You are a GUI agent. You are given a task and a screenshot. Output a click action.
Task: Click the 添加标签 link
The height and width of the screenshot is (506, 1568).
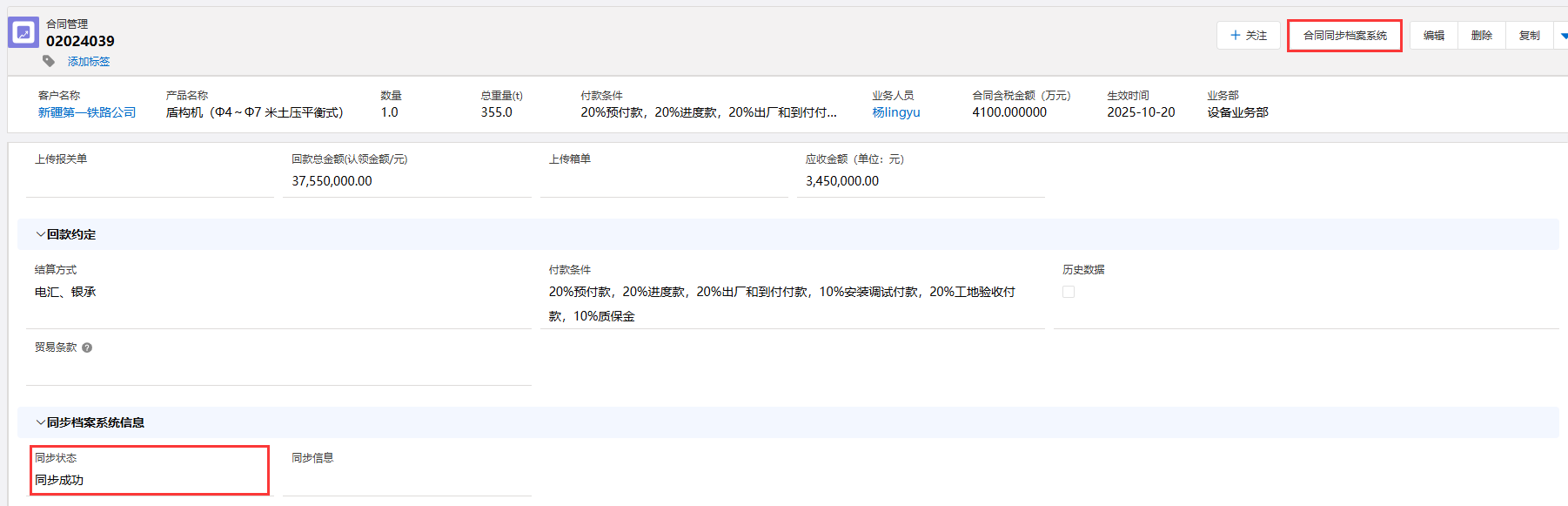89,62
